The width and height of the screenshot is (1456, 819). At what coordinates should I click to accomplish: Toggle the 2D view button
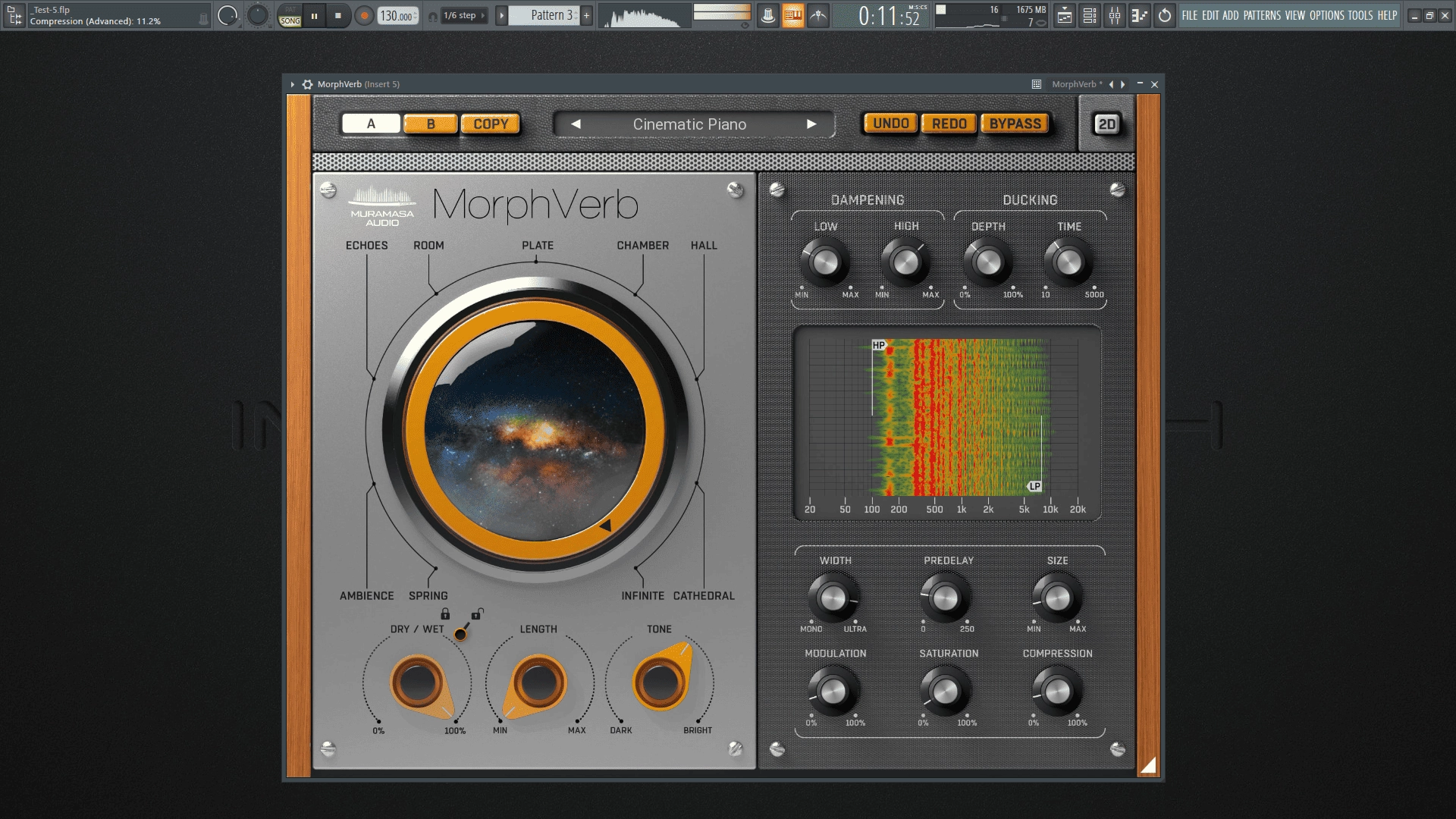[1107, 124]
